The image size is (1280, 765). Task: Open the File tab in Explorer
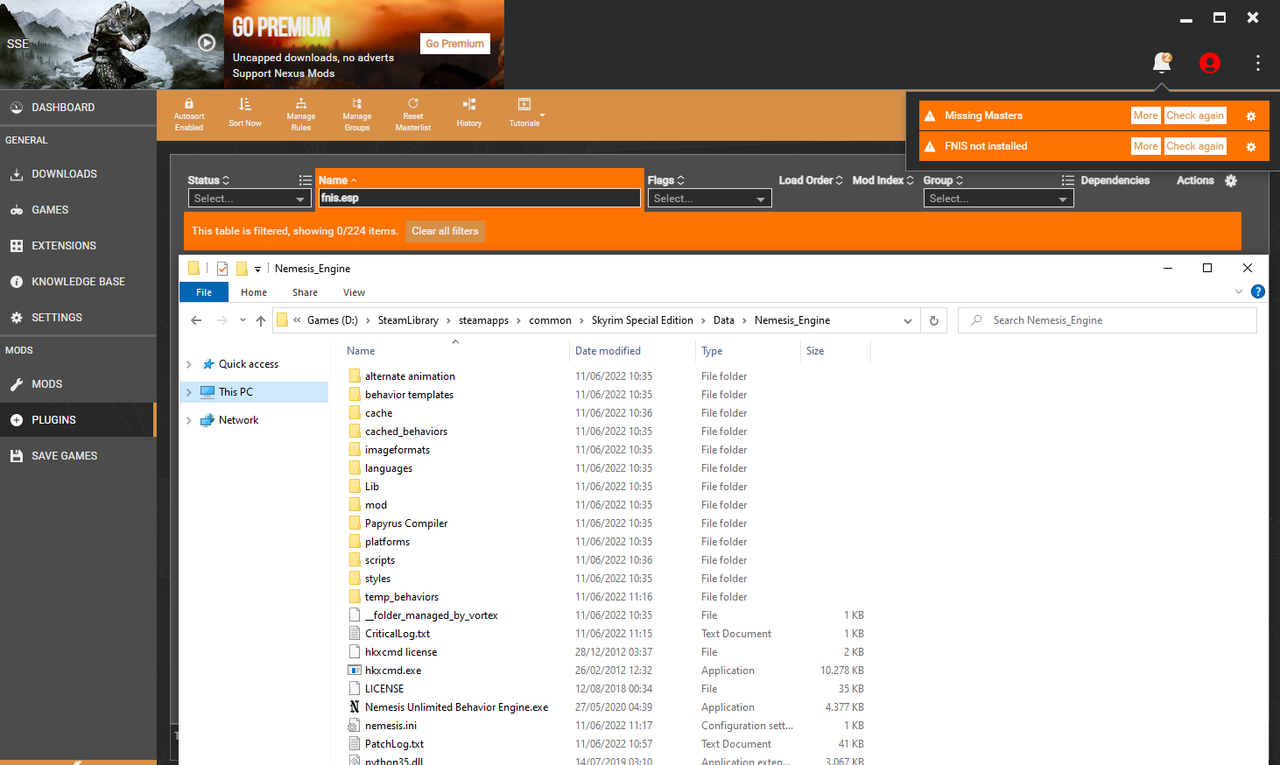pos(204,292)
